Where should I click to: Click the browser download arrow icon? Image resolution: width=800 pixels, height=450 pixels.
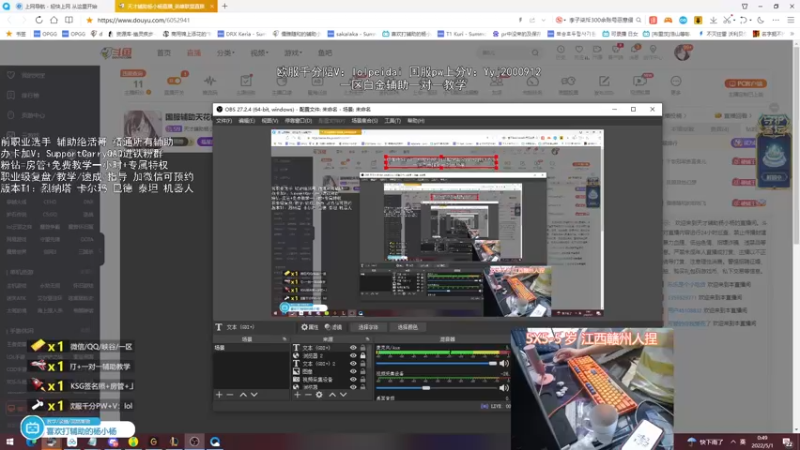click(713, 20)
